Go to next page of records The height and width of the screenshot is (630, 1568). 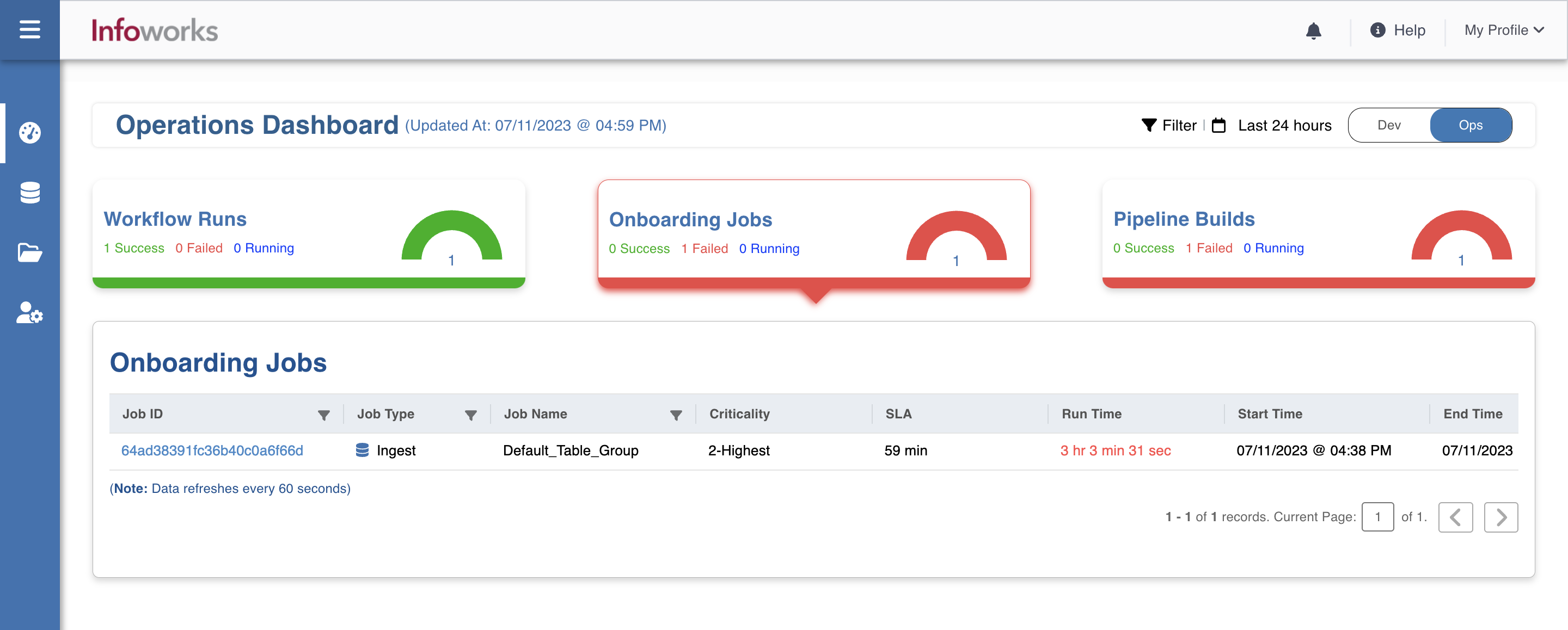coord(1501,517)
